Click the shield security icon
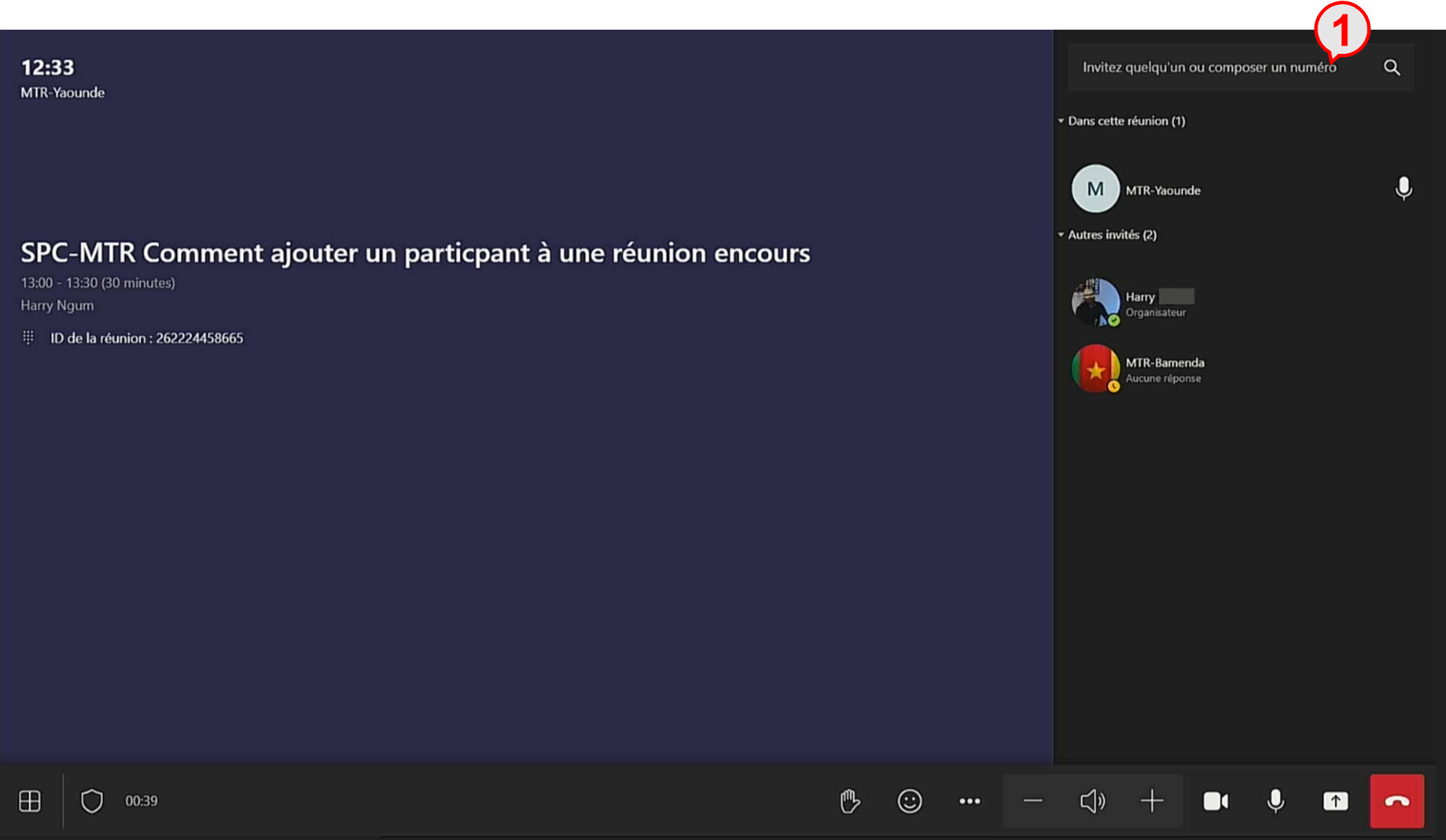Screen dimensions: 1446x840 tap(92, 801)
